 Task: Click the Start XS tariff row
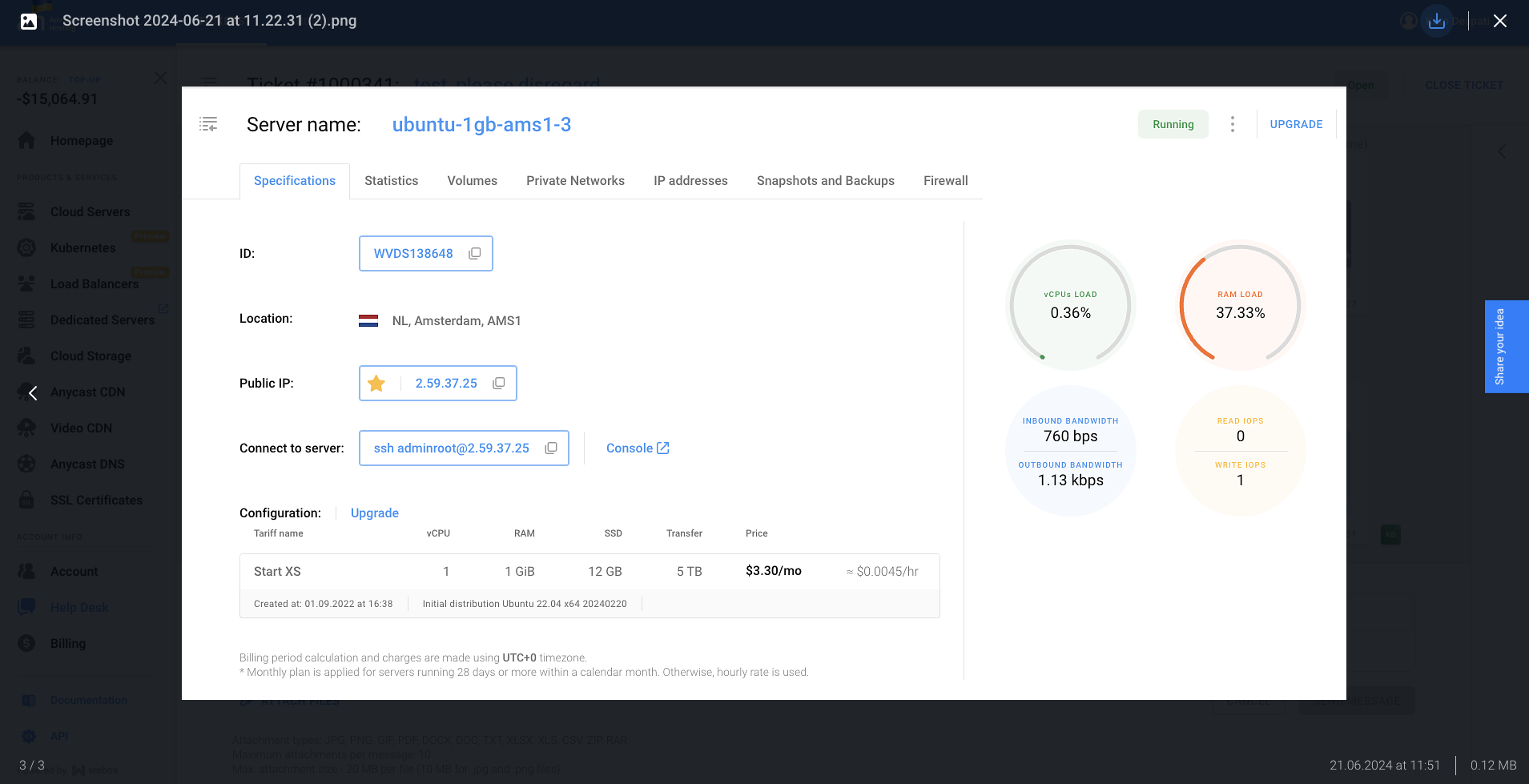pyautogui.click(x=589, y=571)
